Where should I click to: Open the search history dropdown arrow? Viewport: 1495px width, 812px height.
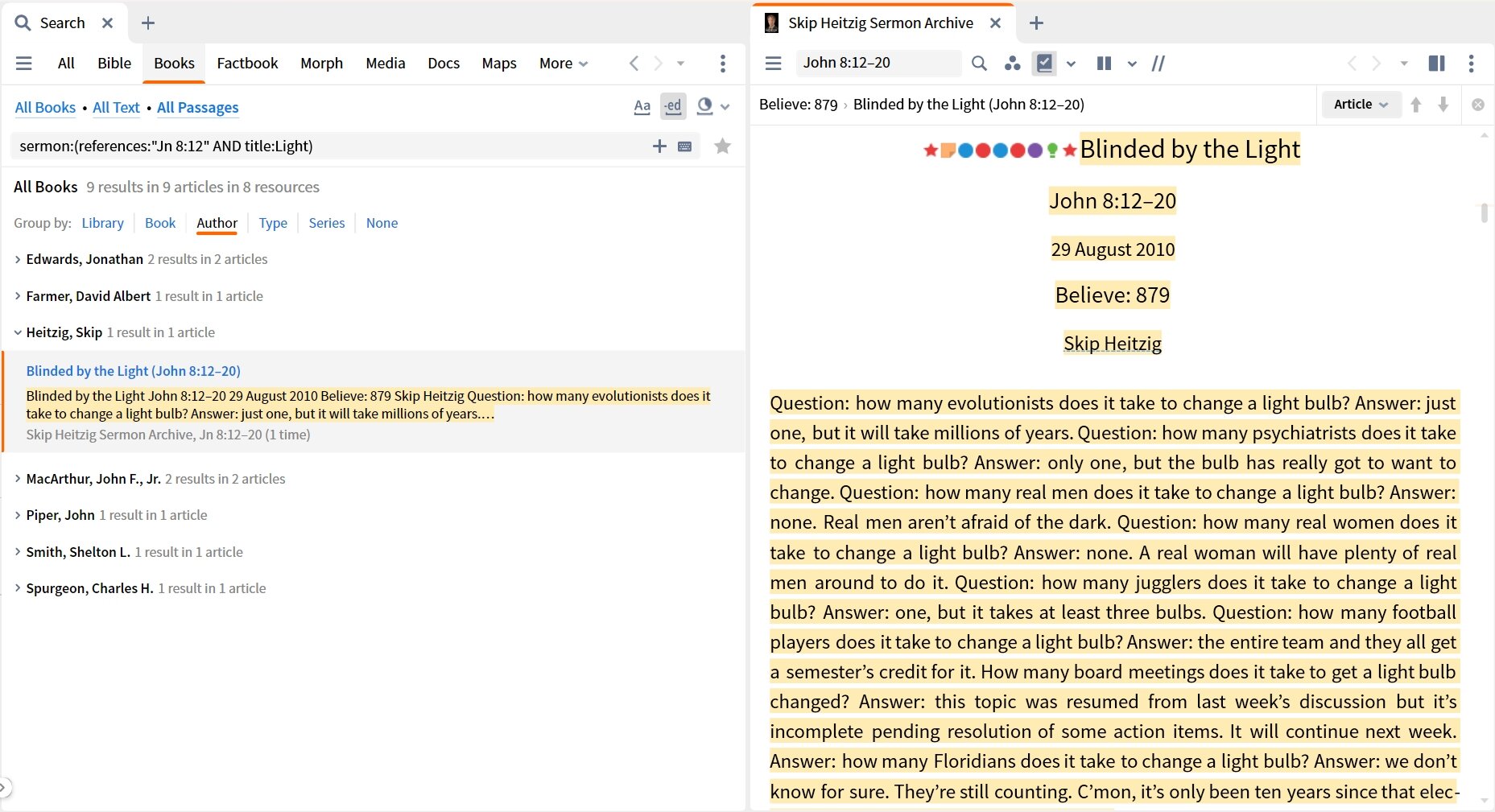tap(681, 63)
